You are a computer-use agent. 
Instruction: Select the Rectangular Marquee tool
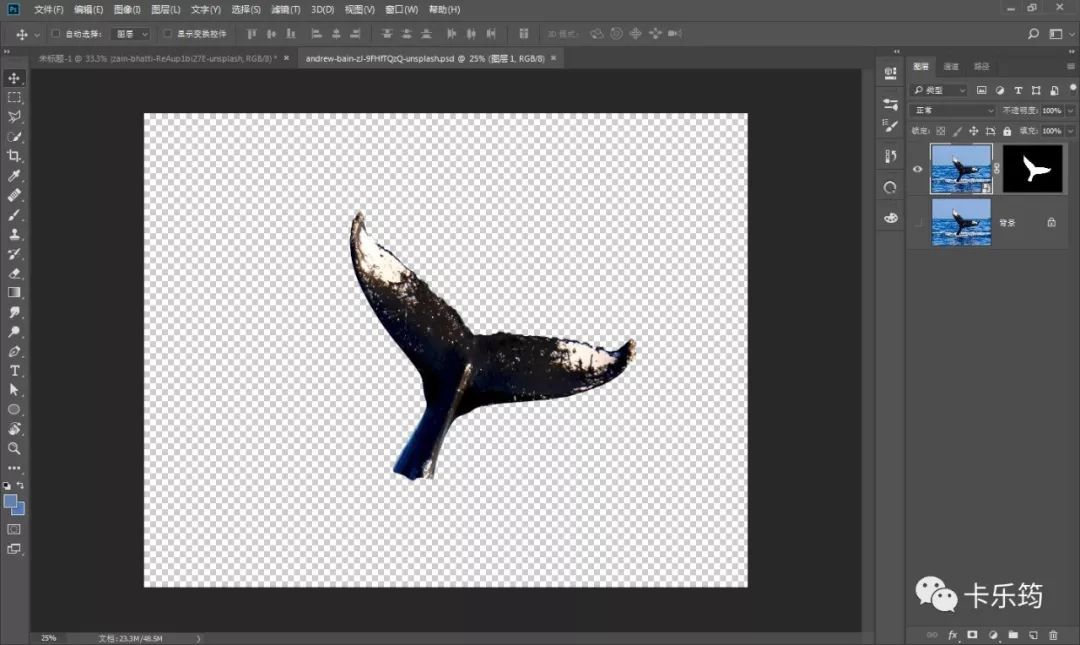click(x=14, y=97)
